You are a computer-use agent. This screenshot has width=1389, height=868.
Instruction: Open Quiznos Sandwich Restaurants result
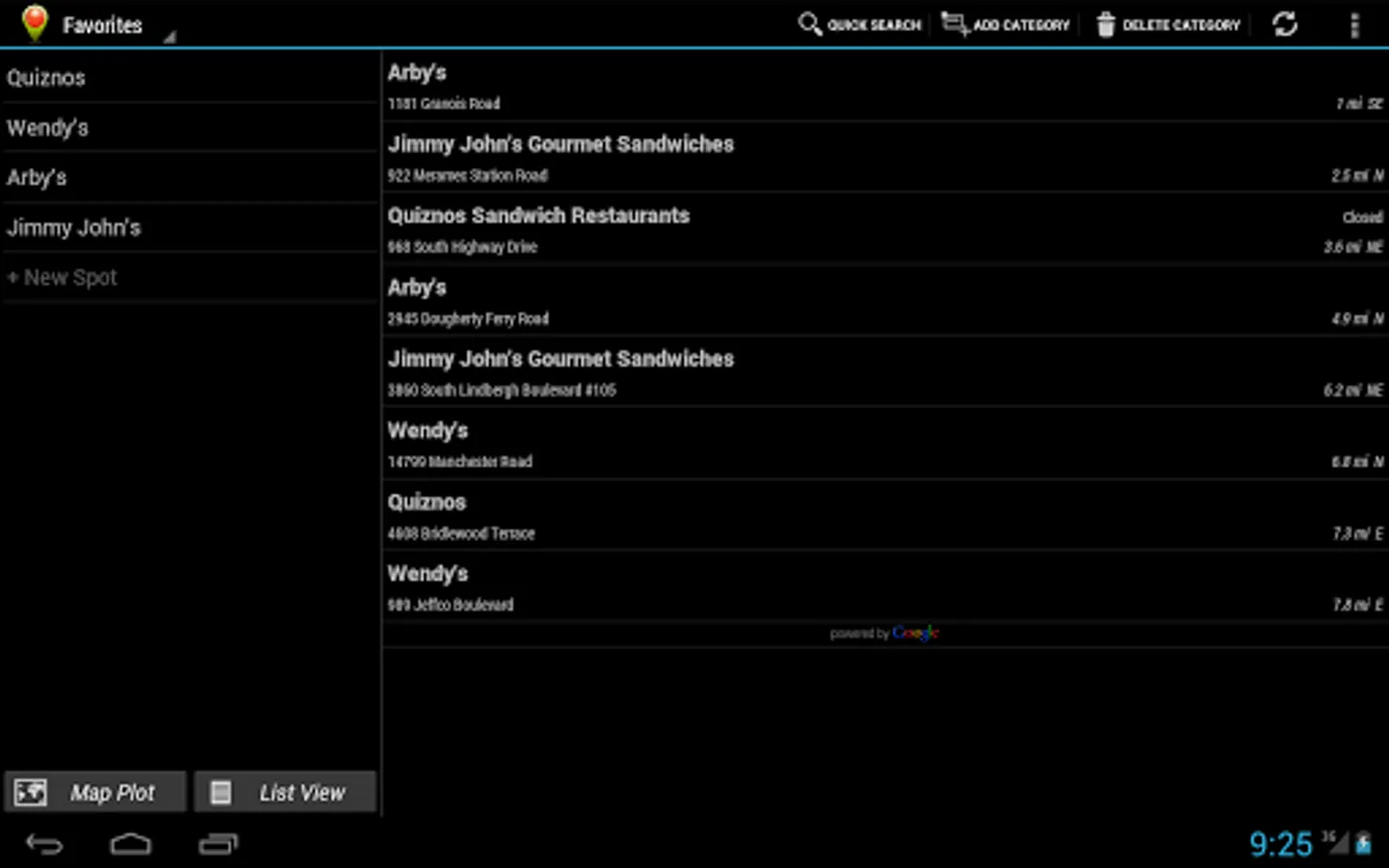pos(885,229)
